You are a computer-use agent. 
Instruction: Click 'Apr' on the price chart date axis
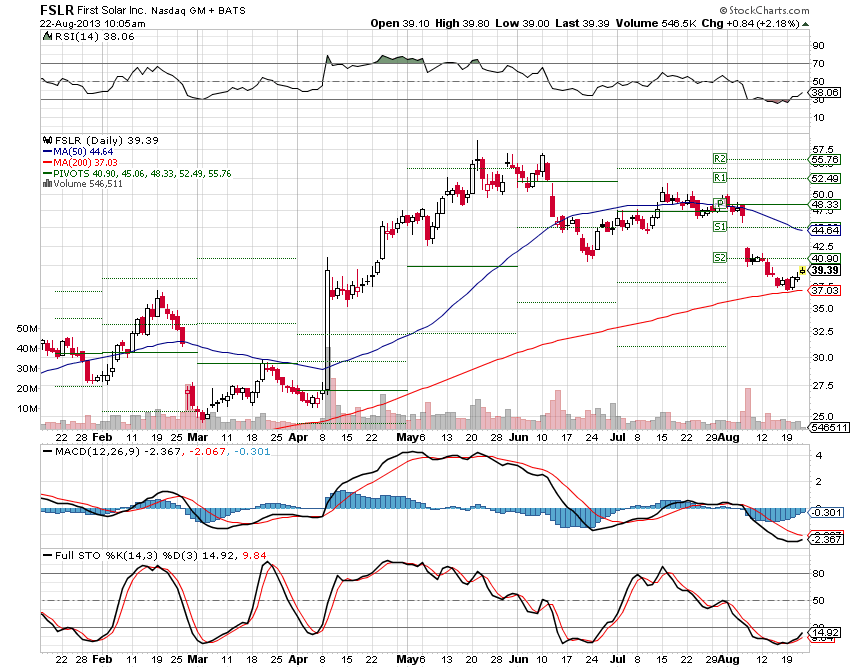(298, 438)
